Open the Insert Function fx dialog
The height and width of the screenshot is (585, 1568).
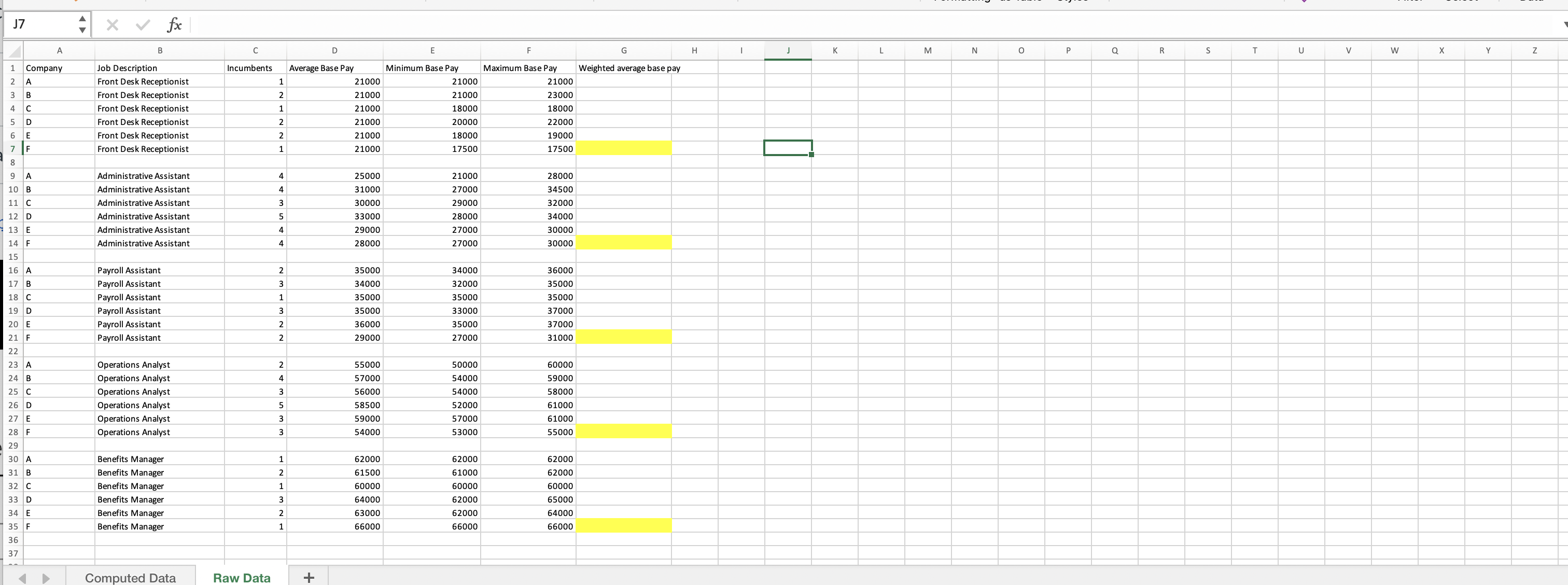[175, 25]
